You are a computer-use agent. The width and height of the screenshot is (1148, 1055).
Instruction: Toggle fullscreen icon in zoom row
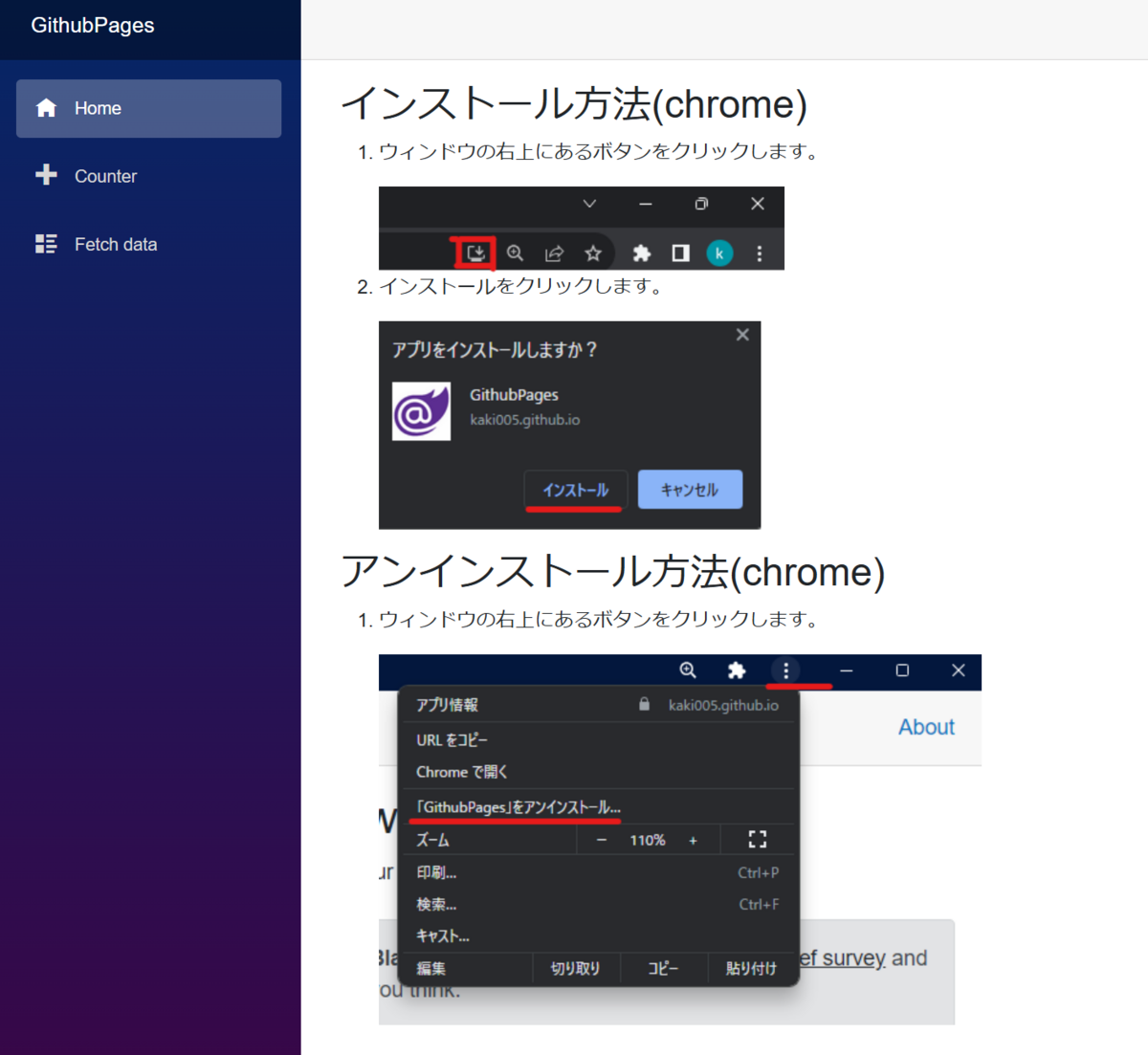[x=758, y=839]
